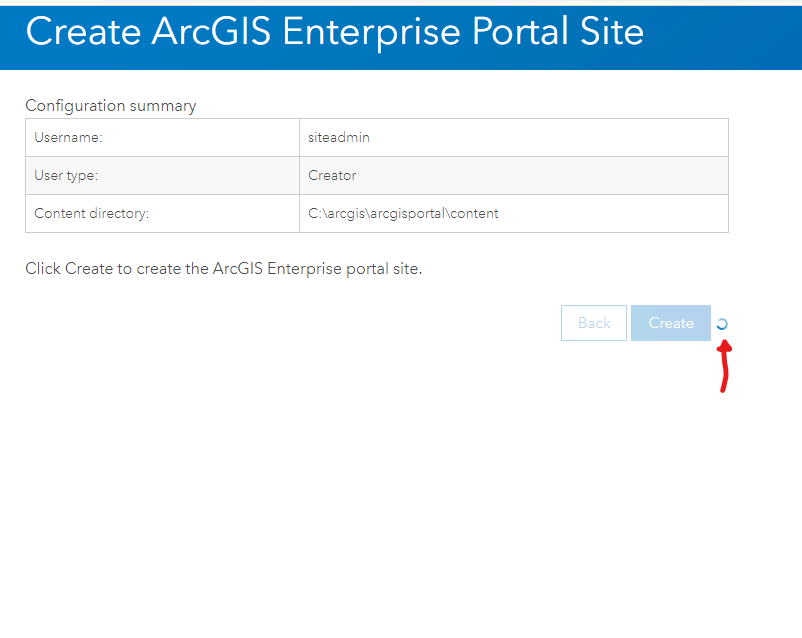This screenshot has height=638, width=802.
Task: Select the 'Creator' user type value
Action: [x=332, y=175]
